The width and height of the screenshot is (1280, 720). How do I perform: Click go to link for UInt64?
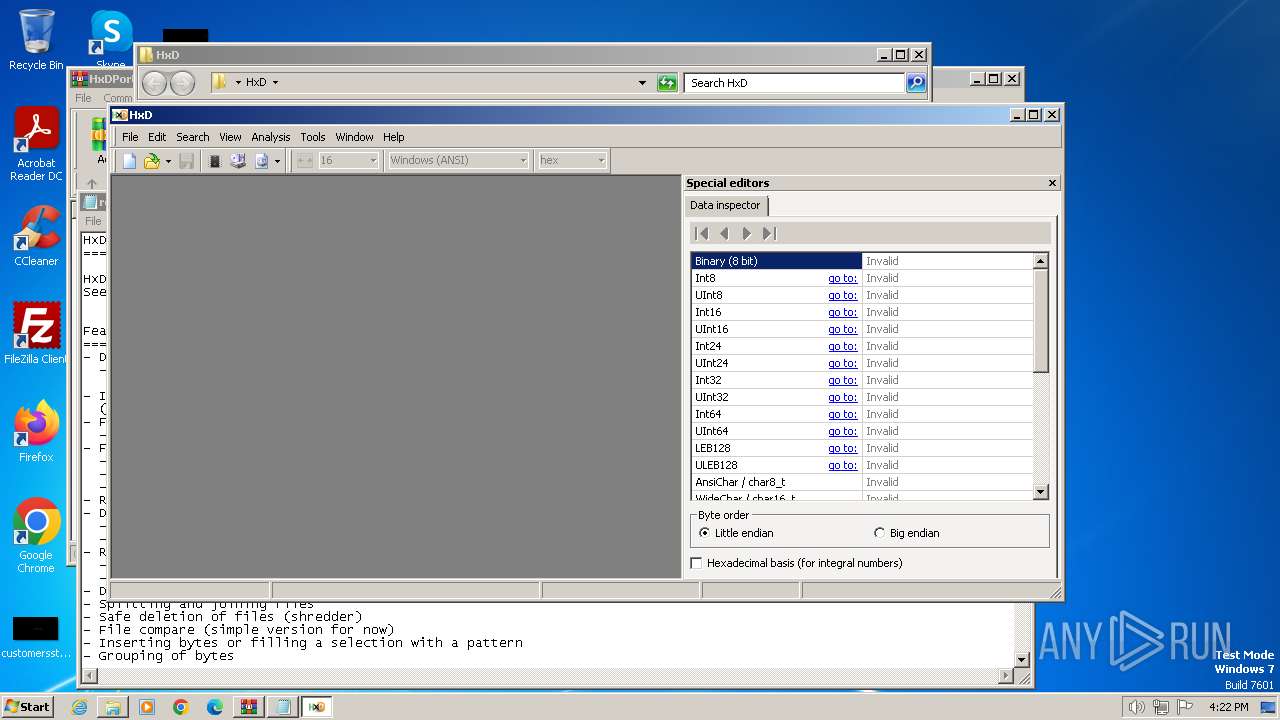(842, 431)
